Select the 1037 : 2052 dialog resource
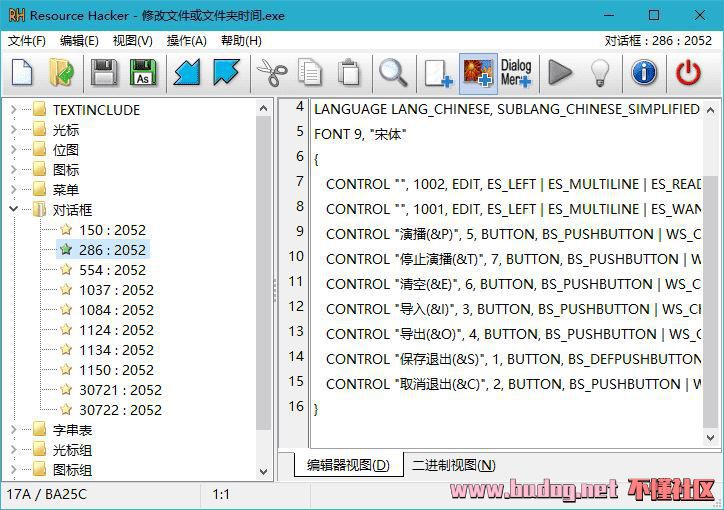Image resolution: width=724 pixels, height=510 pixels. 116,290
